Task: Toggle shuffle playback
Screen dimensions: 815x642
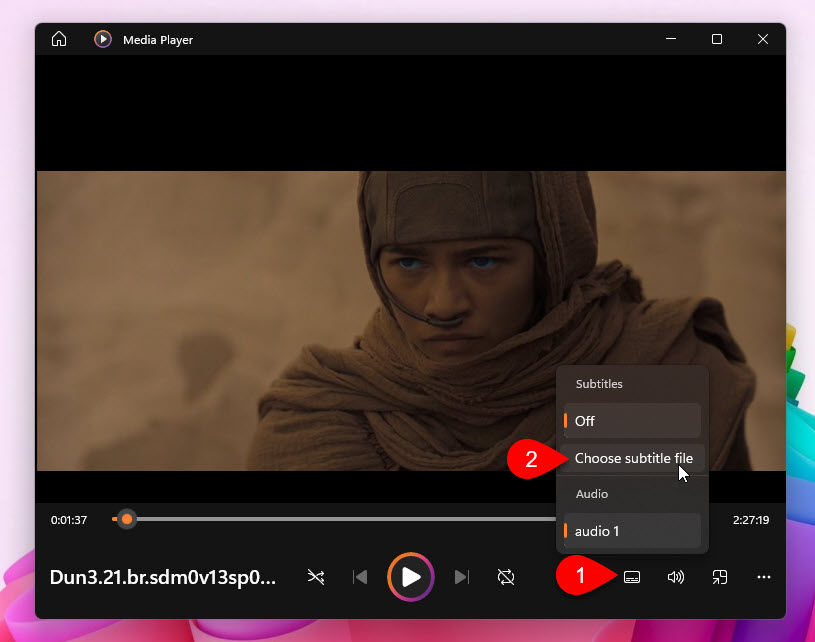Action: tap(316, 577)
